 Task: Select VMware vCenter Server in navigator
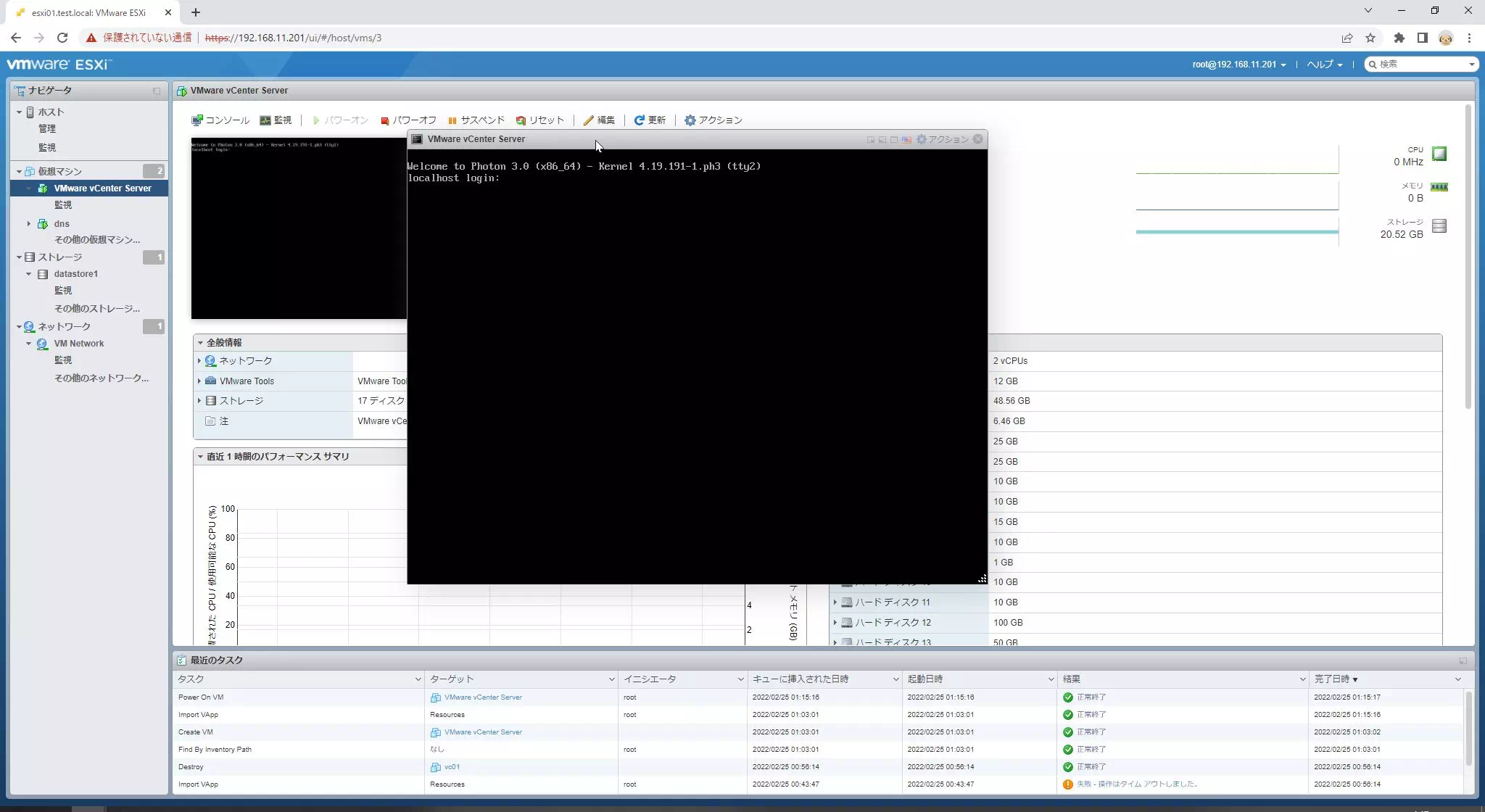[102, 188]
